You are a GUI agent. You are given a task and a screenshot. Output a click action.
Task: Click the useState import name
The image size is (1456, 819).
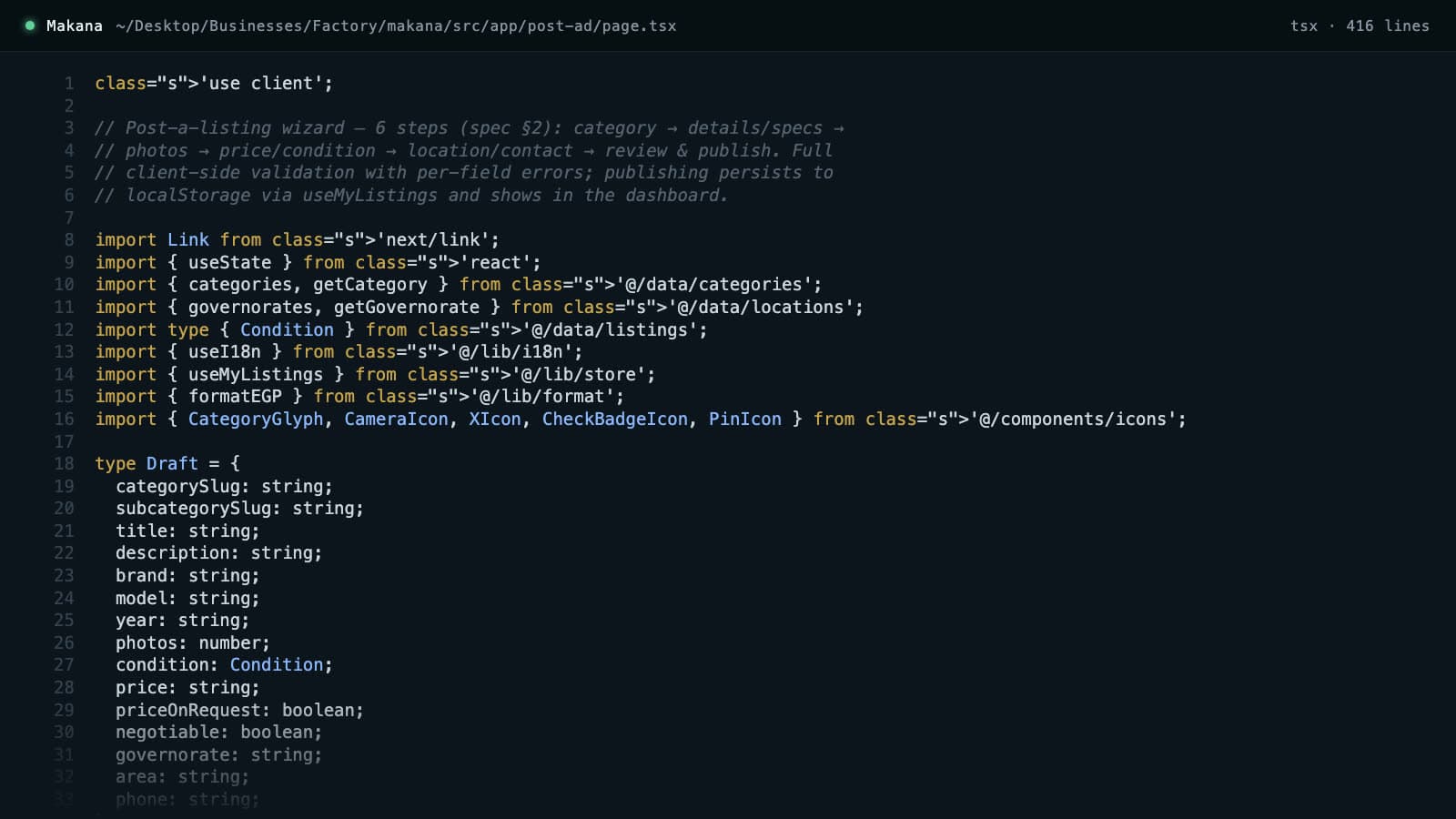[x=230, y=262]
